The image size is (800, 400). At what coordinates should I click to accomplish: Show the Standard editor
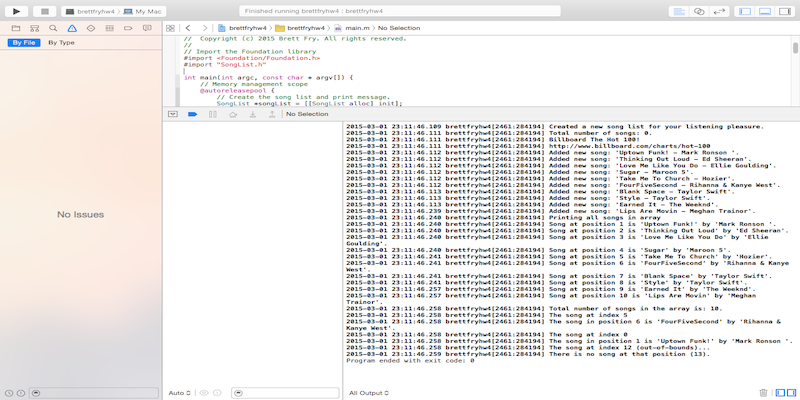click(679, 11)
